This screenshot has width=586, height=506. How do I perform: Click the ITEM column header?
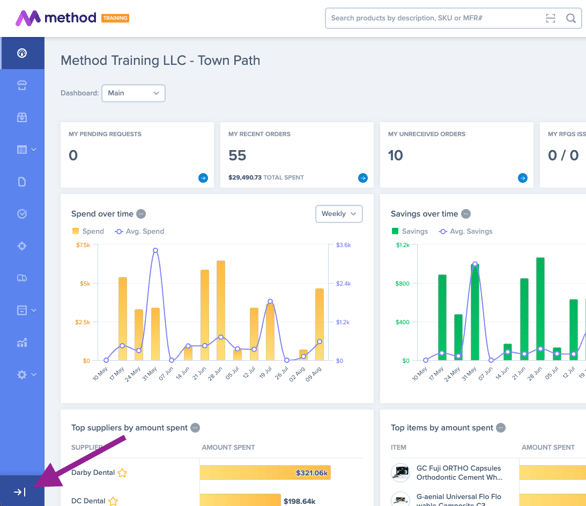[398, 447]
